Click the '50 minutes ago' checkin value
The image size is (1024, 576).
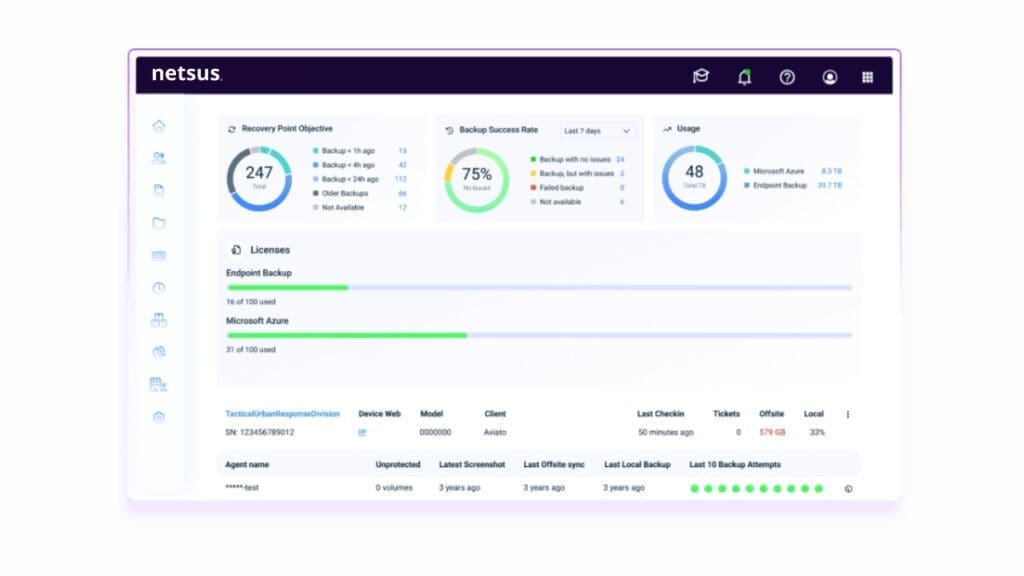tap(665, 432)
